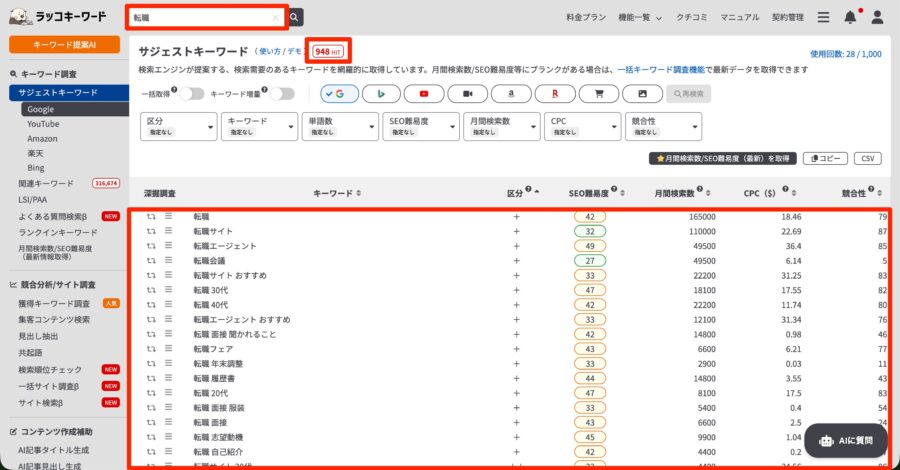Open the 区分 filter dropdown
Image resolution: width=900 pixels, height=470 pixels.
click(x=179, y=126)
